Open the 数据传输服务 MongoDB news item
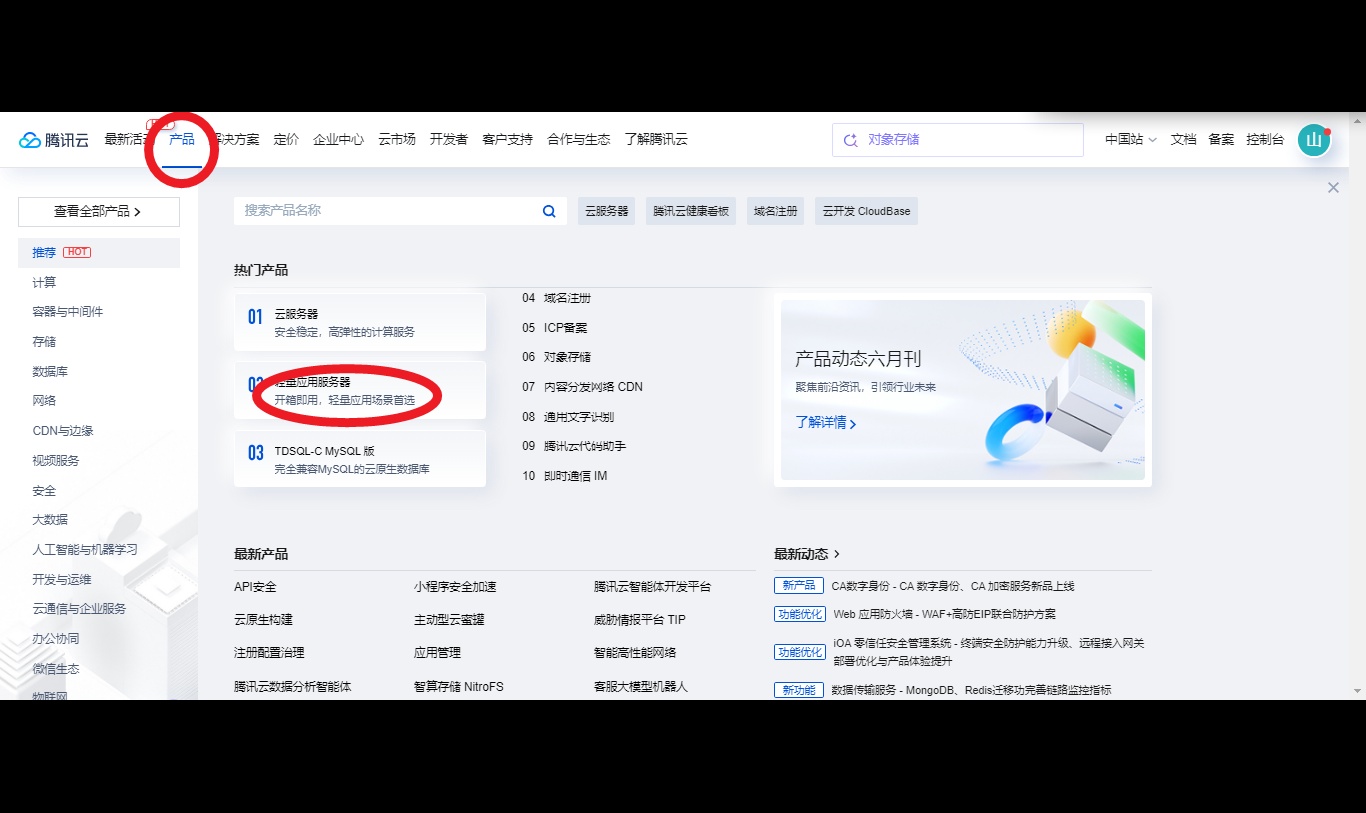1366x813 pixels. 971,690
